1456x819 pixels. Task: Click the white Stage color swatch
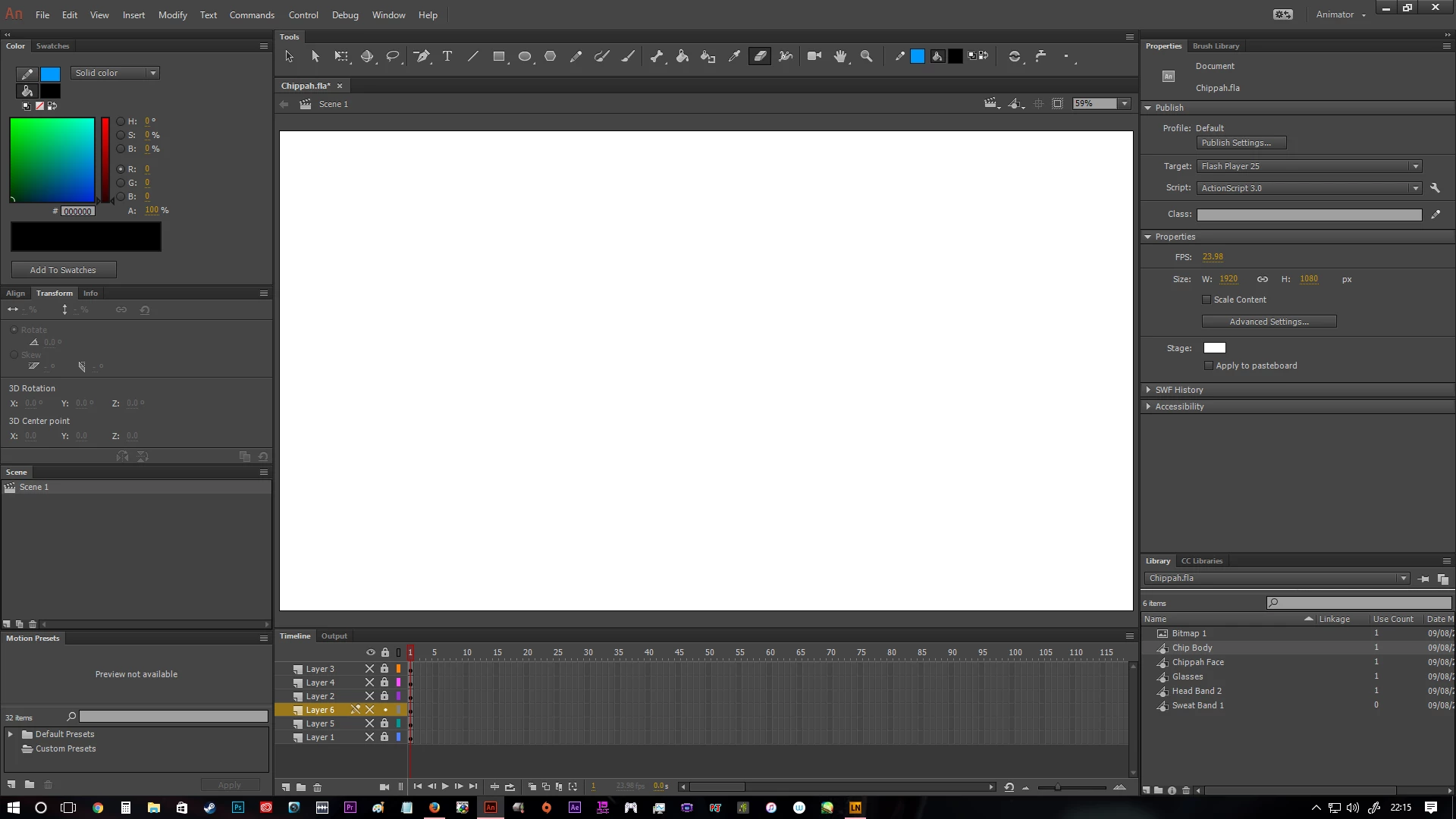click(x=1214, y=348)
